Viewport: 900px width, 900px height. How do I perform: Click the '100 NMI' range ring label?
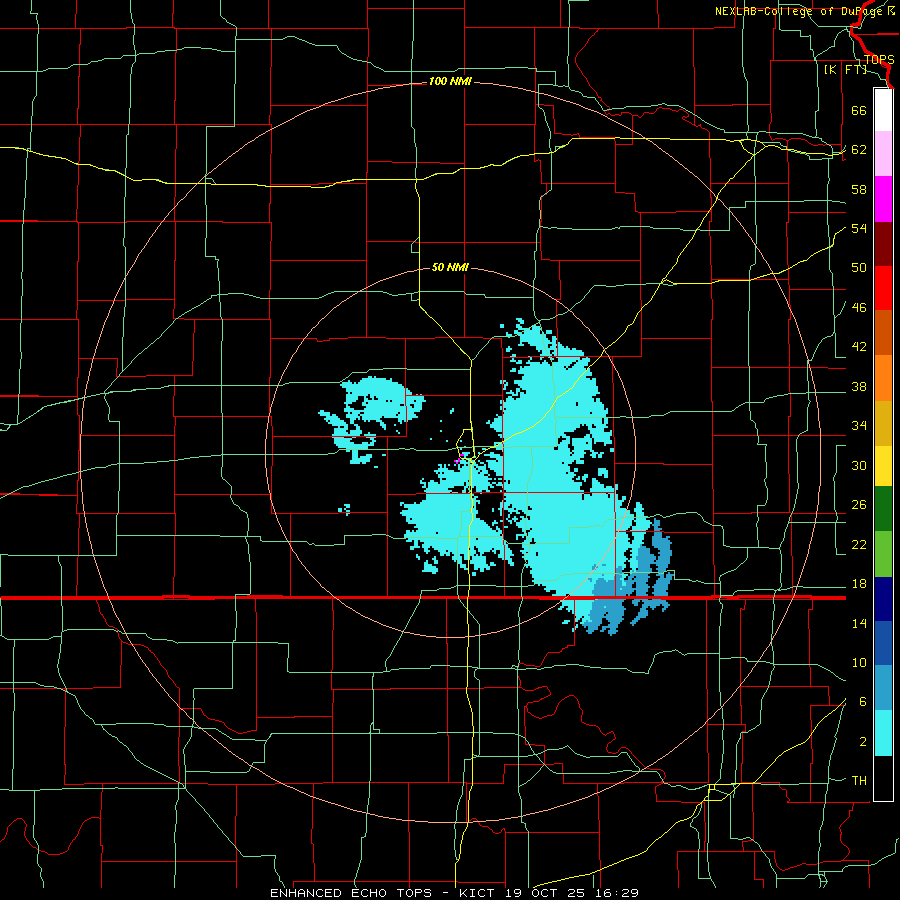click(450, 82)
